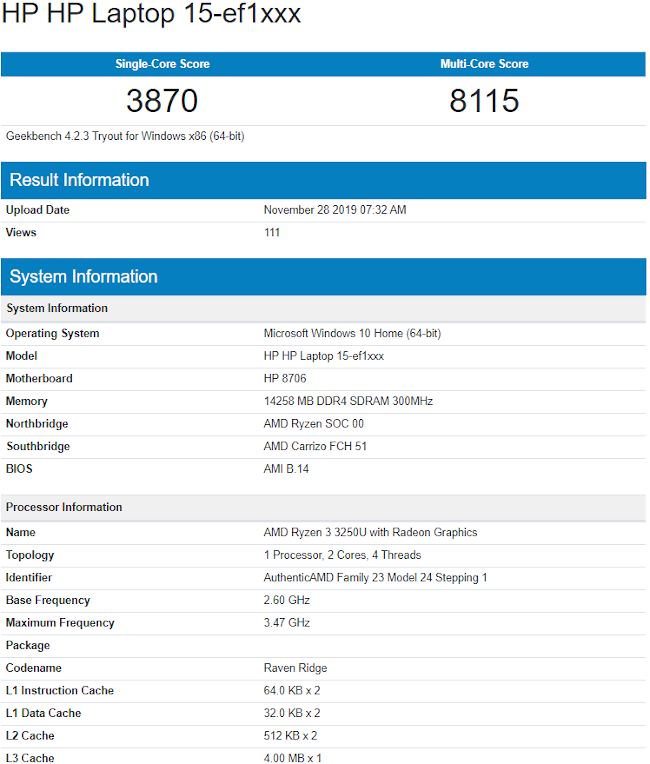Screen dimensions: 650x764
Task: Click the Multi-Core Score header
Action: (484, 64)
